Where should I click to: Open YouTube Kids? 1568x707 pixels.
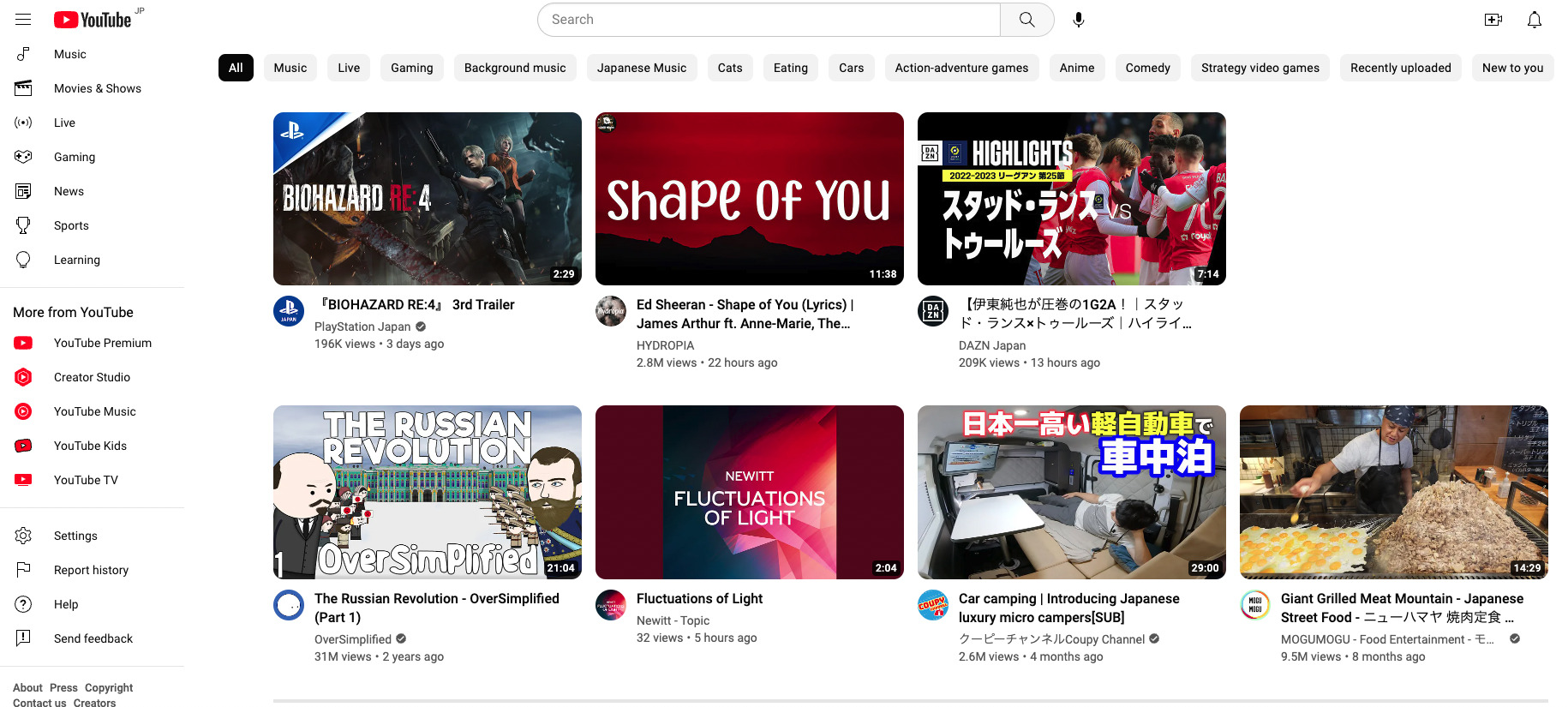coord(92,446)
